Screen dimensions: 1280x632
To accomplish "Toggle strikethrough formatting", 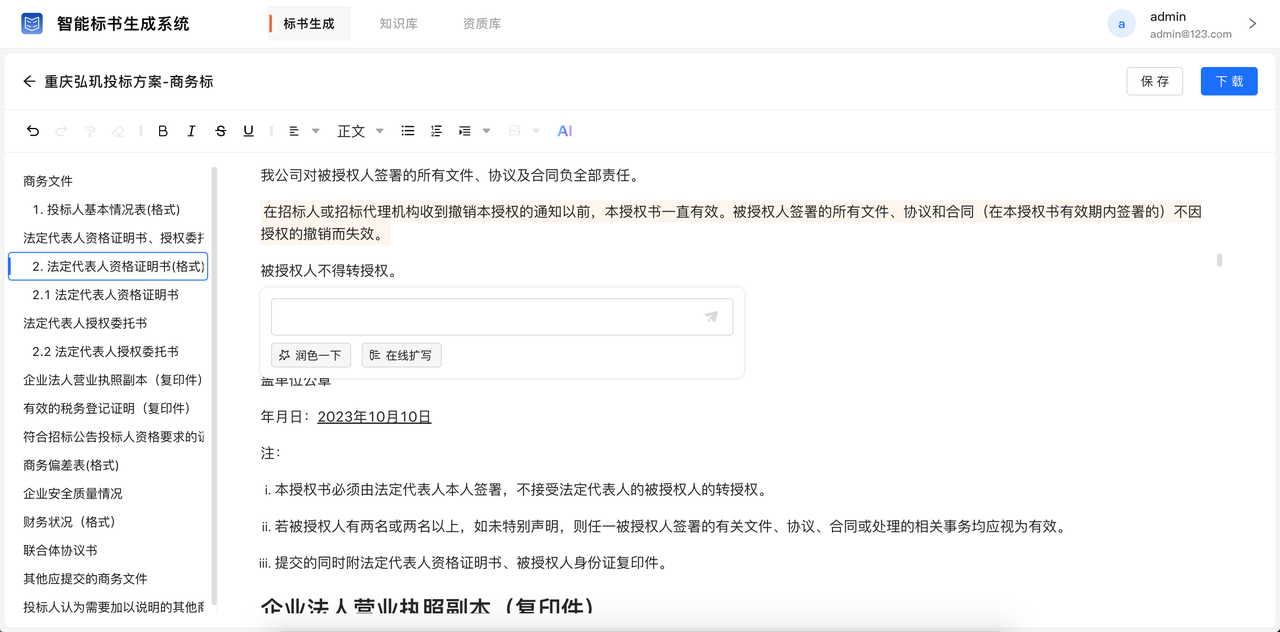I will pos(221,131).
